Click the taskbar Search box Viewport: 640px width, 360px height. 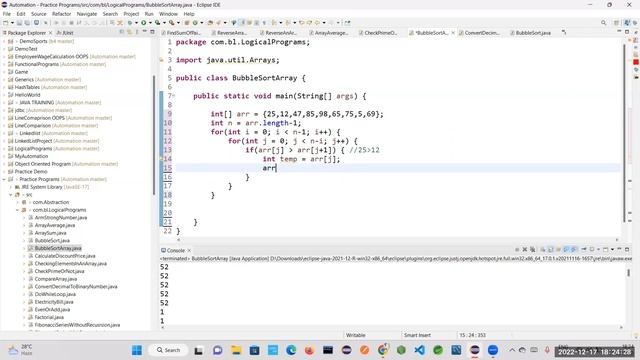click(x=169, y=350)
